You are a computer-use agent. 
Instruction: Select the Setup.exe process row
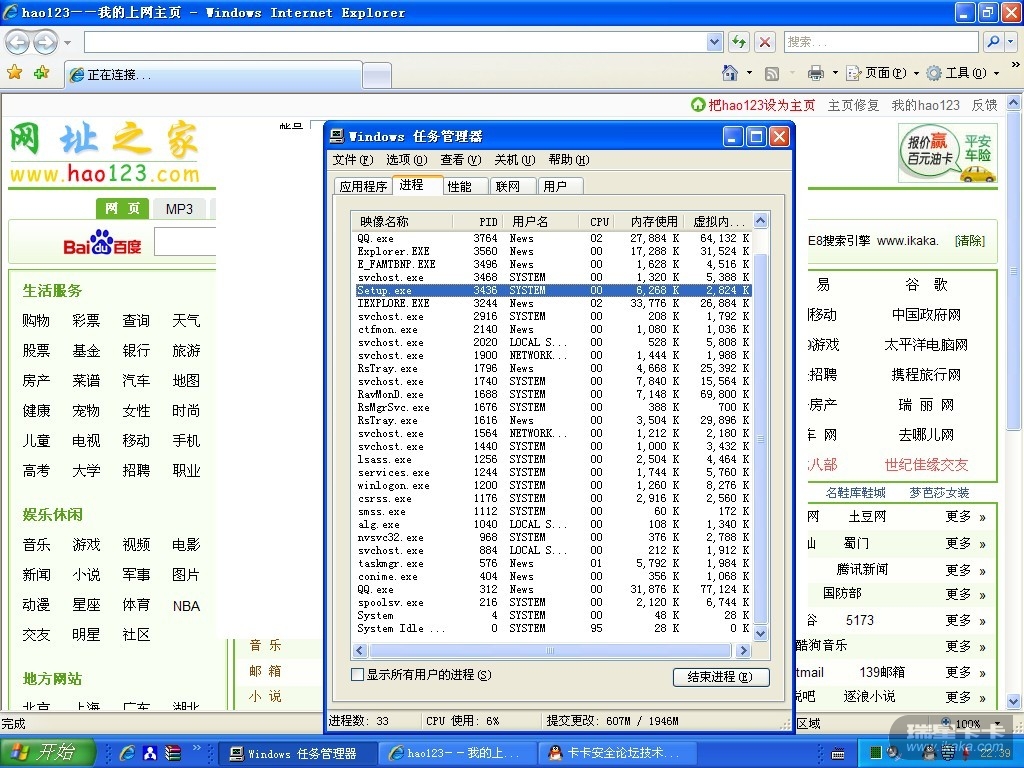pos(553,290)
